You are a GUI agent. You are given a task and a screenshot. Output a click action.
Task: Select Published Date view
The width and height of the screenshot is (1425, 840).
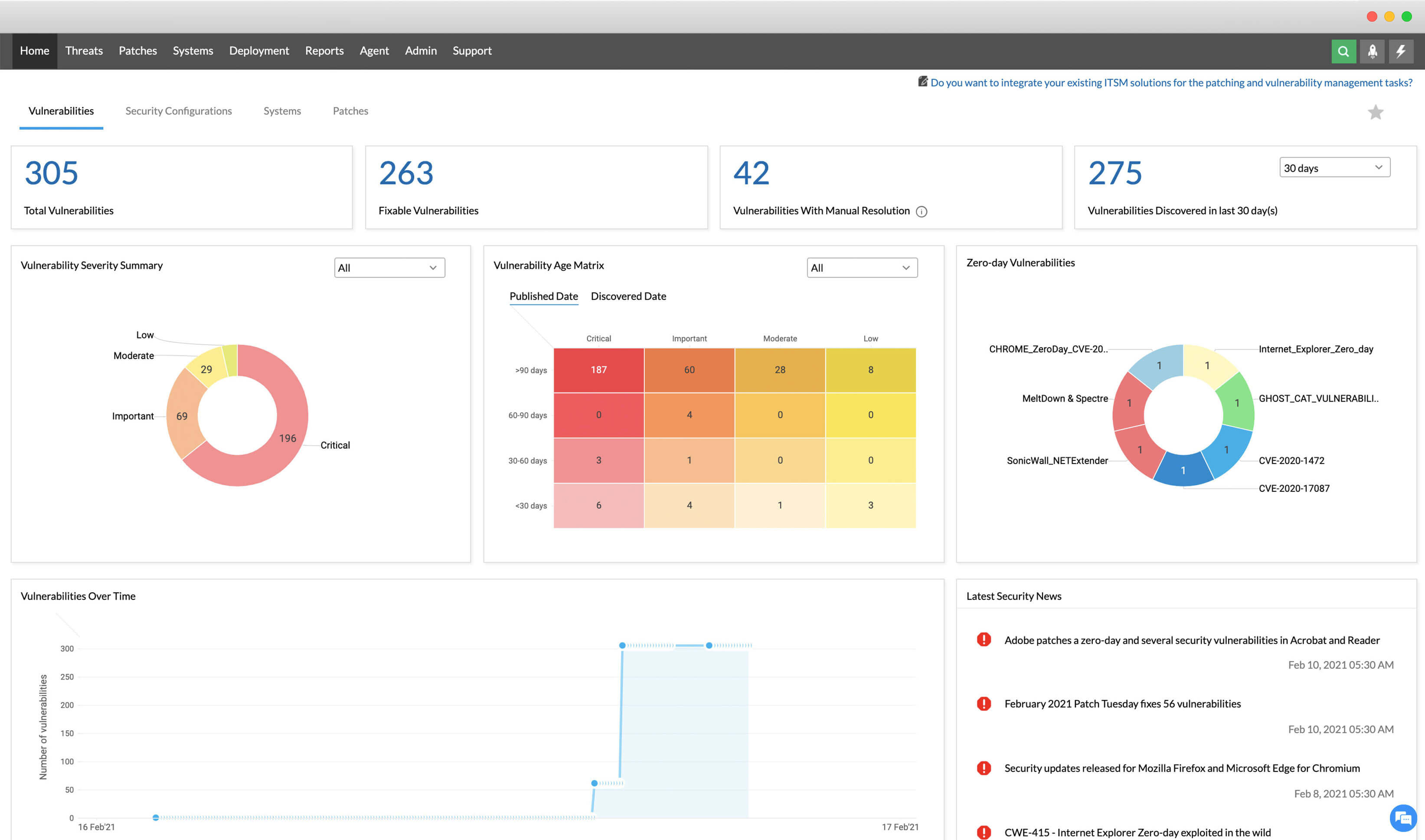[543, 296]
